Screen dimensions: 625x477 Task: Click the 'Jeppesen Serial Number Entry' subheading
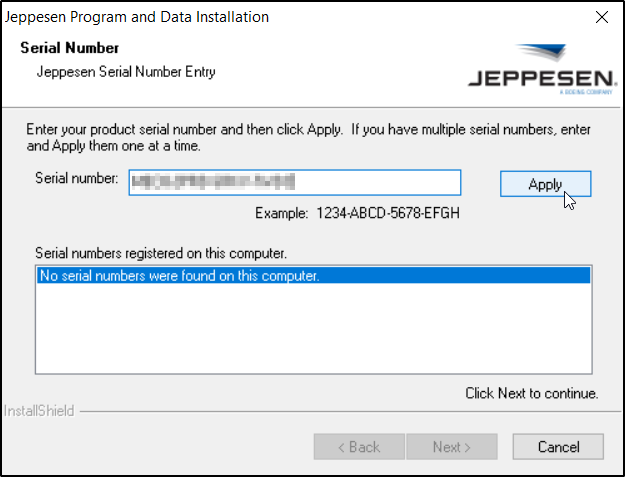point(126,72)
